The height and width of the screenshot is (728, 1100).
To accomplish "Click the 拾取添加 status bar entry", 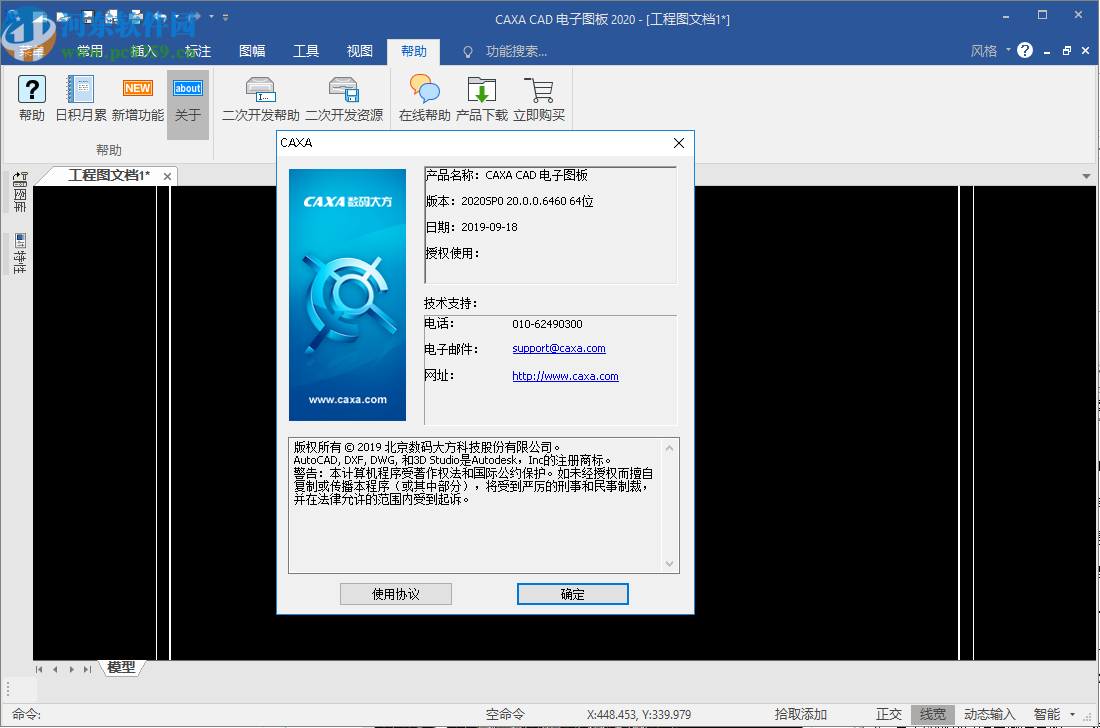I will [x=800, y=714].
